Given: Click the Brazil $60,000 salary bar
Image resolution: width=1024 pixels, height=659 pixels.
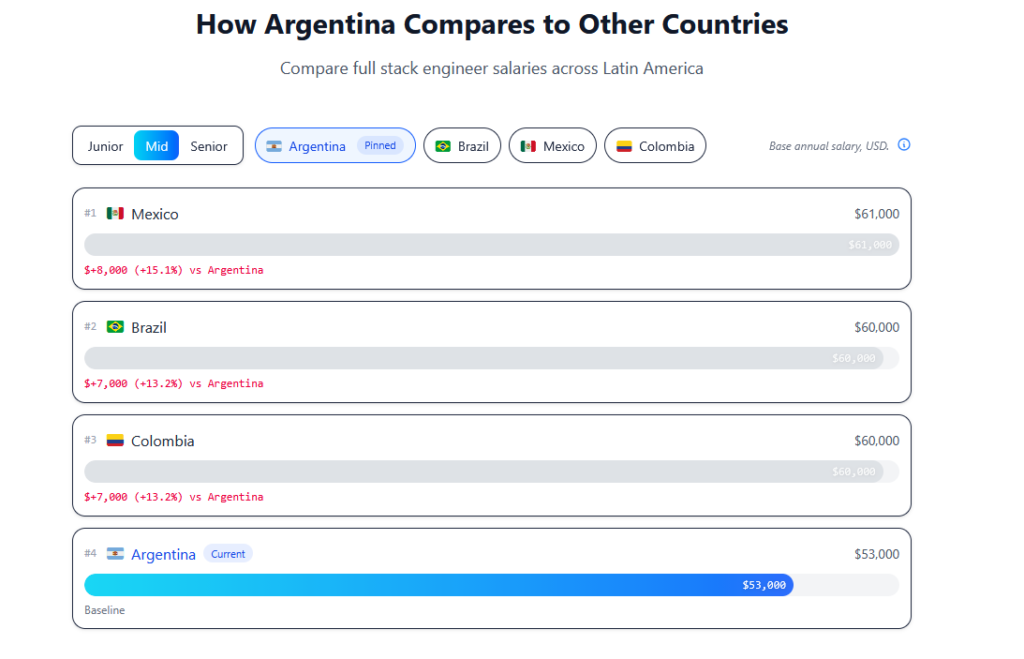Looking at the screenshot, I should pyautogui.click(x=483, y=358).
